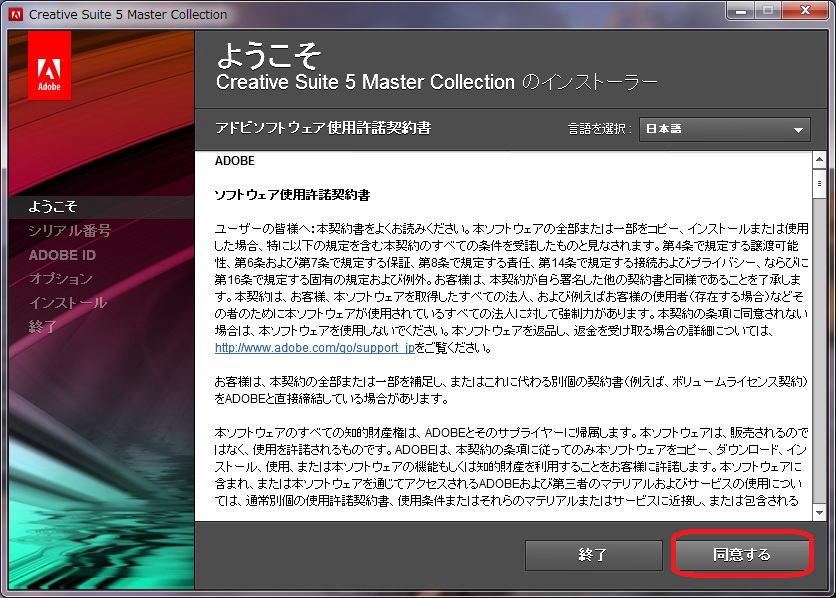Click the 言語を選択 label
Screen dimensions: 836x598
pyautogui.click(x=599, y=129)
